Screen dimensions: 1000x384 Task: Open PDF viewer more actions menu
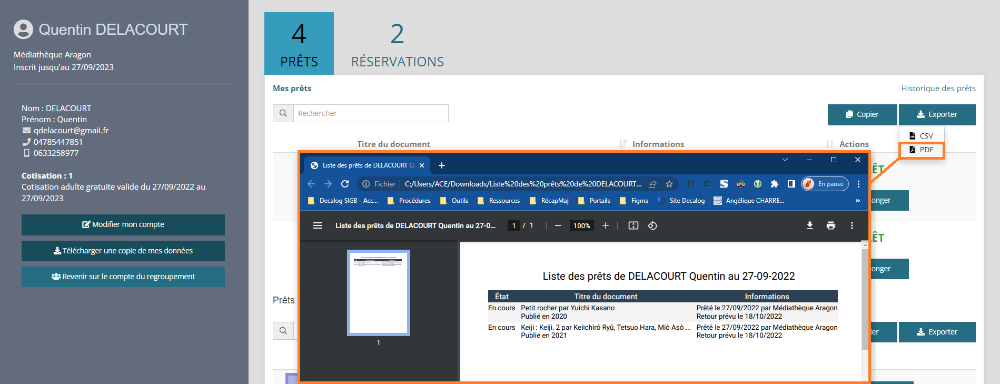pyautogui.click(x=851, y=225)
